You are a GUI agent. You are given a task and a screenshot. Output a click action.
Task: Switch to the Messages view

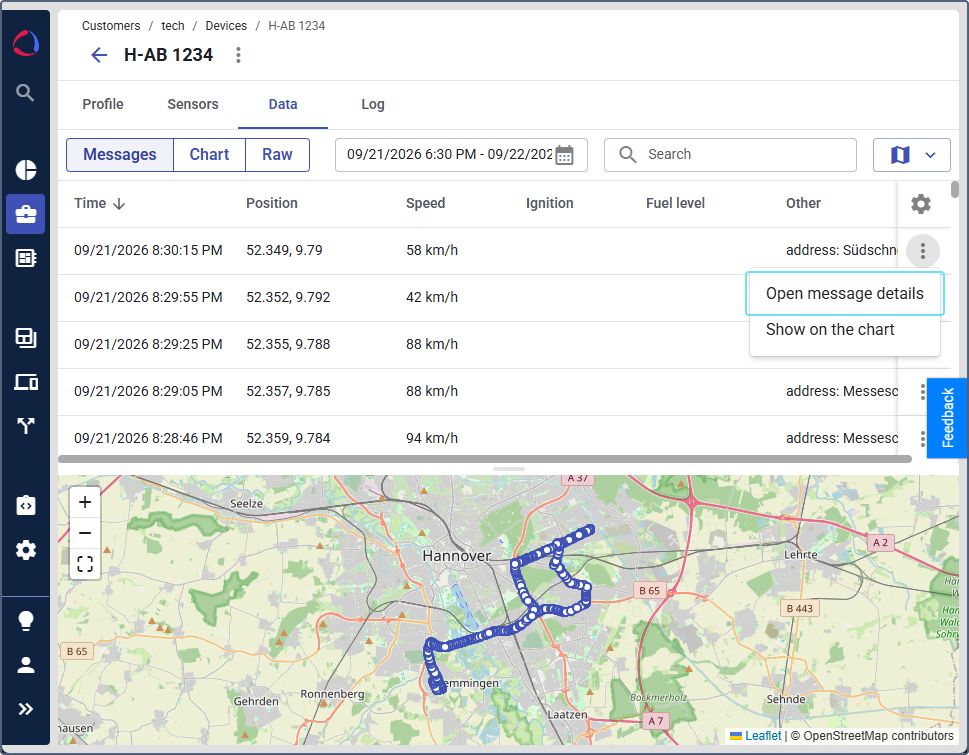[120, 154]
